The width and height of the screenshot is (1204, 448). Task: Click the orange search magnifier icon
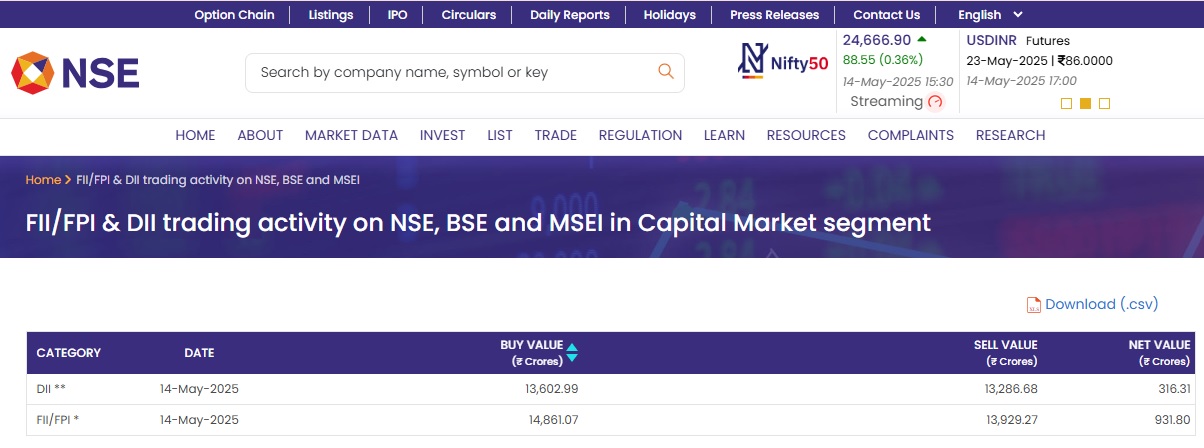(x=665, y=72)
